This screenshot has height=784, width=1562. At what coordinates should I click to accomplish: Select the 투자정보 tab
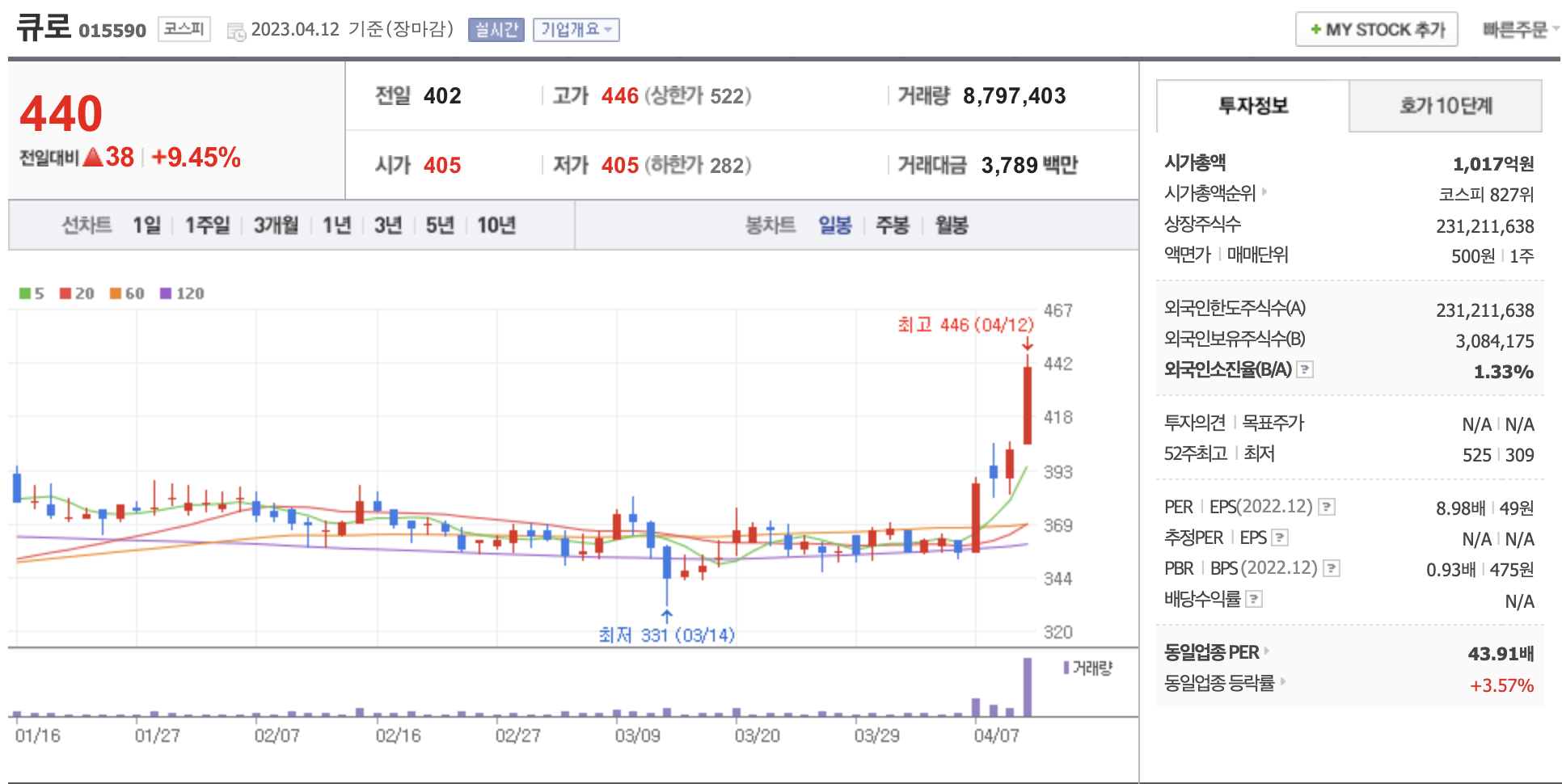[x=1252, y=106]
